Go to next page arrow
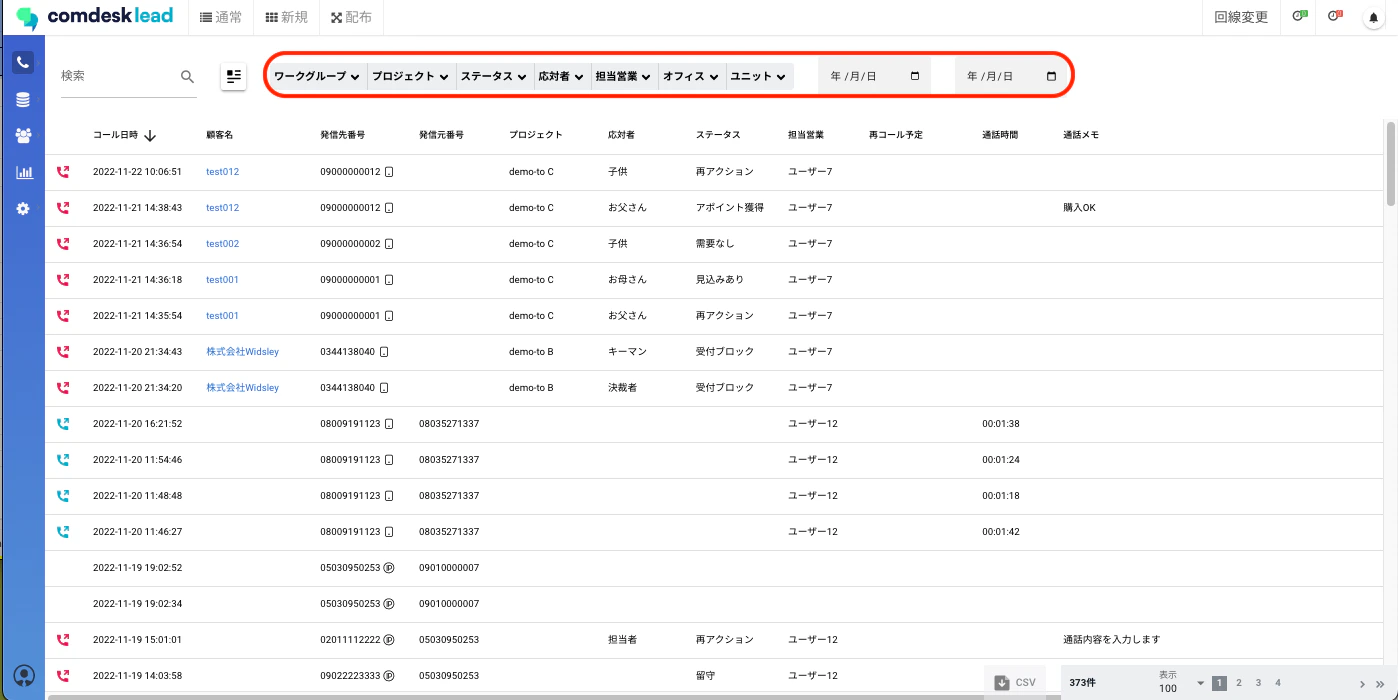This screenshot has height=700, width=1398. (1362, 683)
